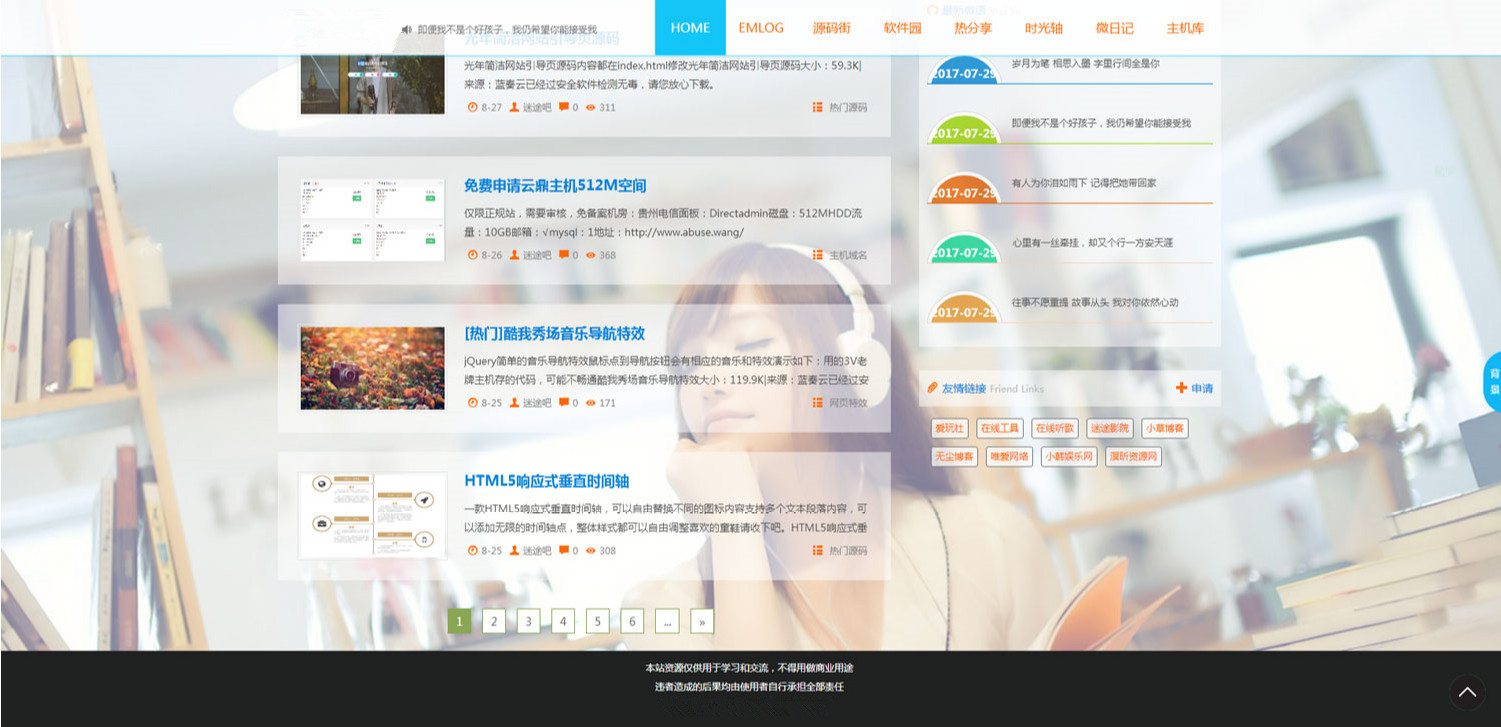Go to page 5 in pagination
This screenshot has width=1501, height=727.
[597, 621]
